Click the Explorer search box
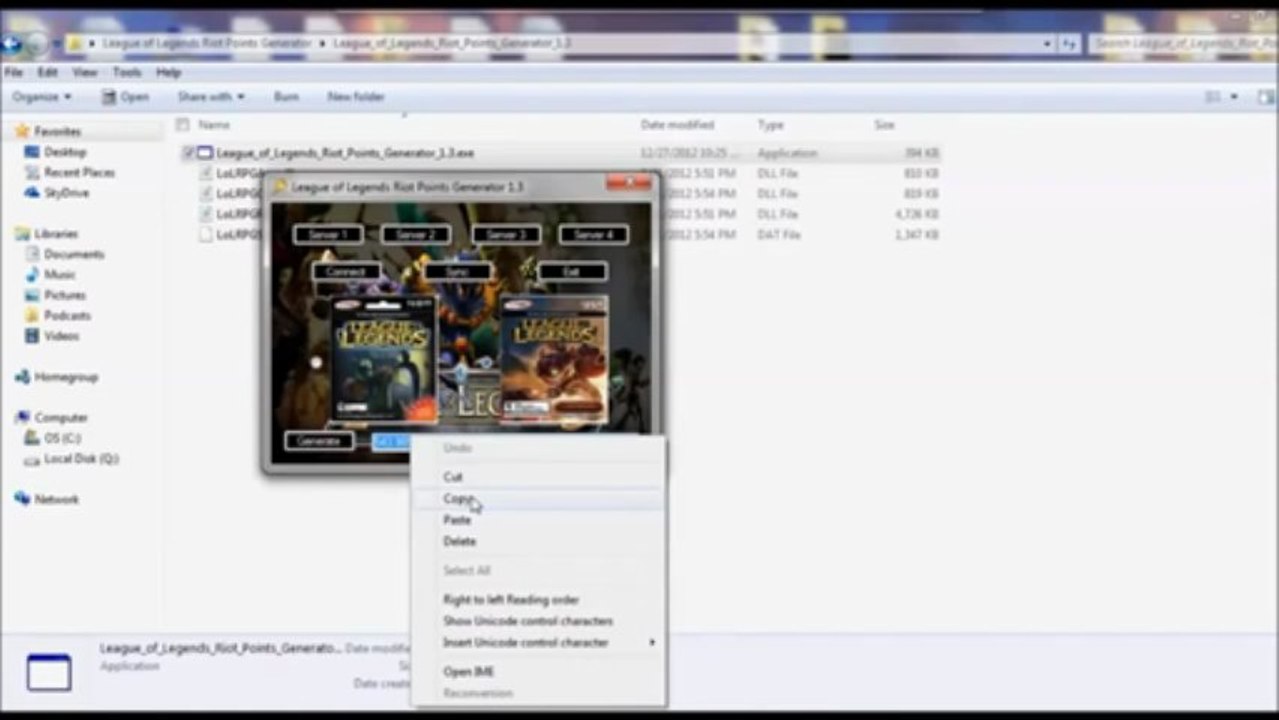The height and width of the screenshot is (720, 1279). click(1183, 44)
